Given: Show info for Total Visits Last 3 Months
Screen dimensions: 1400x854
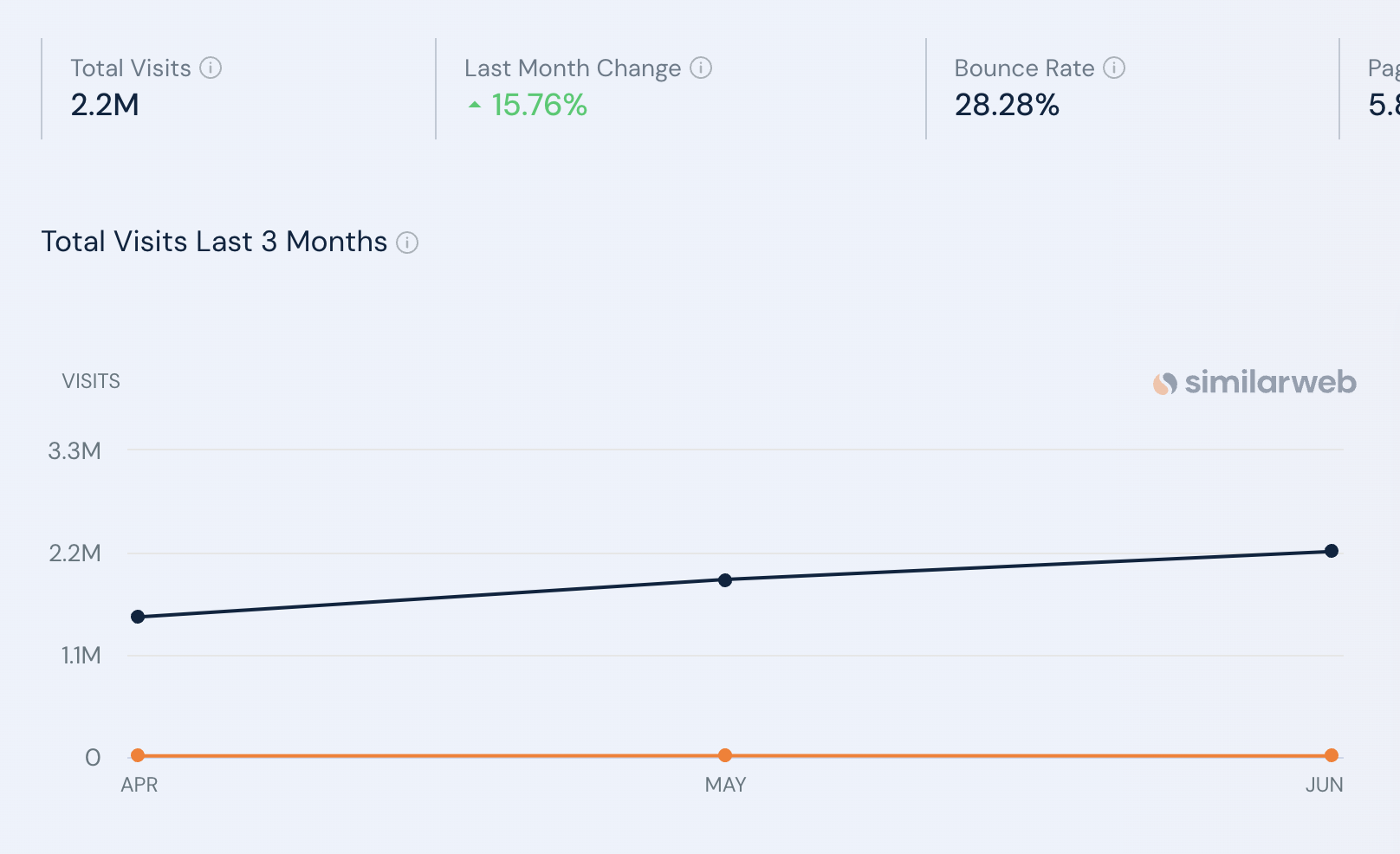Looking at the screenshot, I should coord(407,243).
